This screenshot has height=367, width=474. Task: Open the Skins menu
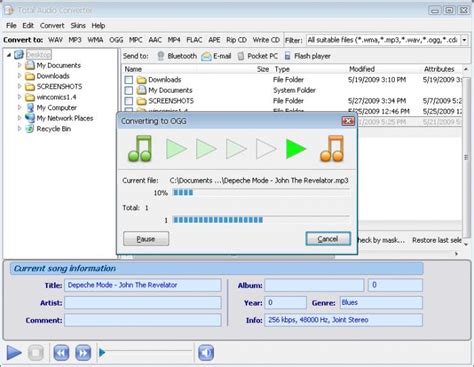(78, 26)
